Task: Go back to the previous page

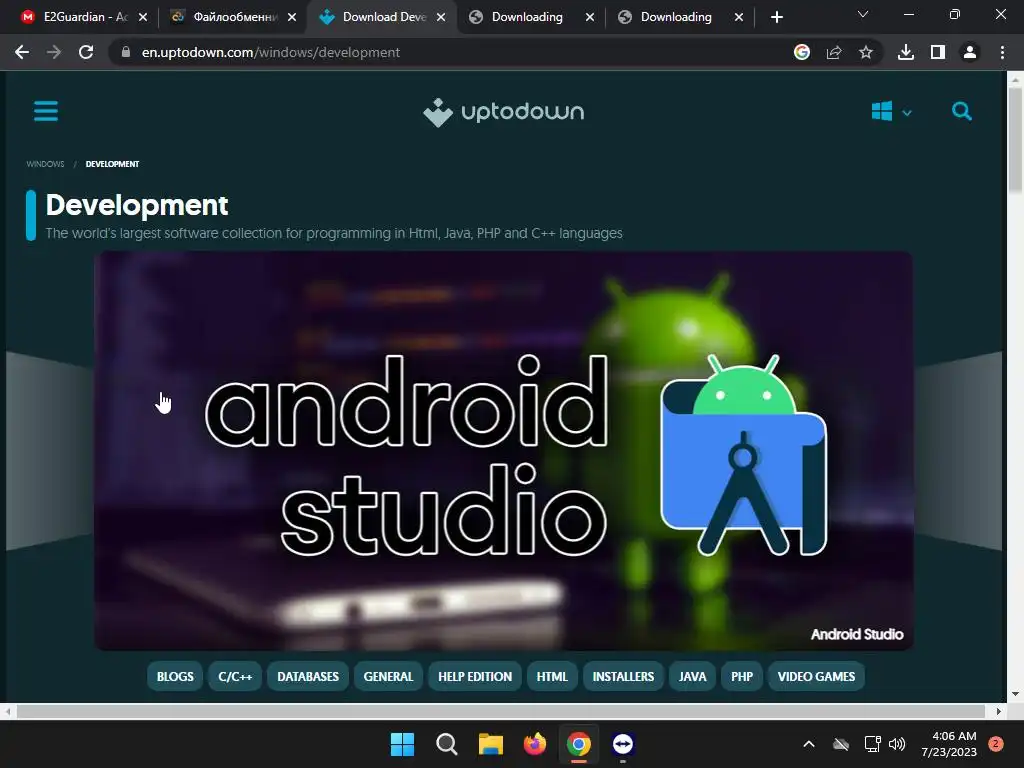Action: (x=22, y=52)
